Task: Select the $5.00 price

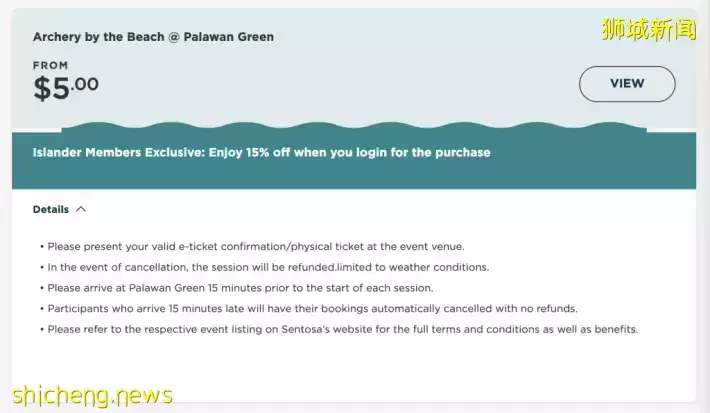Action: pos(66,88)
